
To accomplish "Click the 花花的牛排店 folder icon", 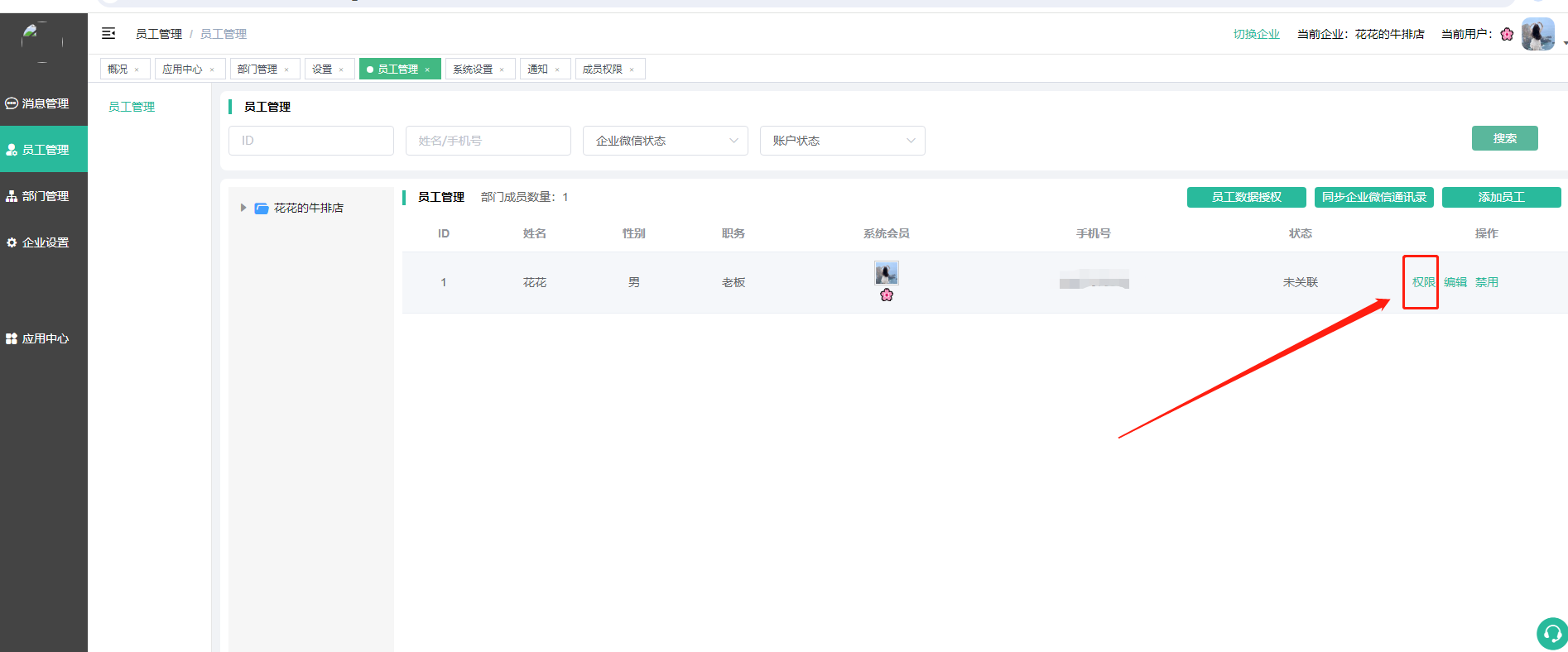I will point(262,209).
